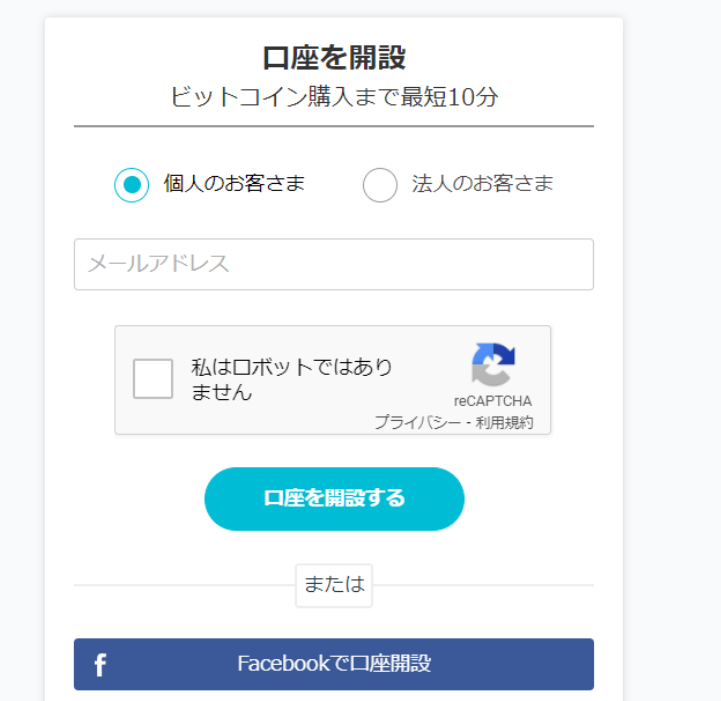
Task: Click the reCAPTCHA text under the logo
Action: pos(493,401)
